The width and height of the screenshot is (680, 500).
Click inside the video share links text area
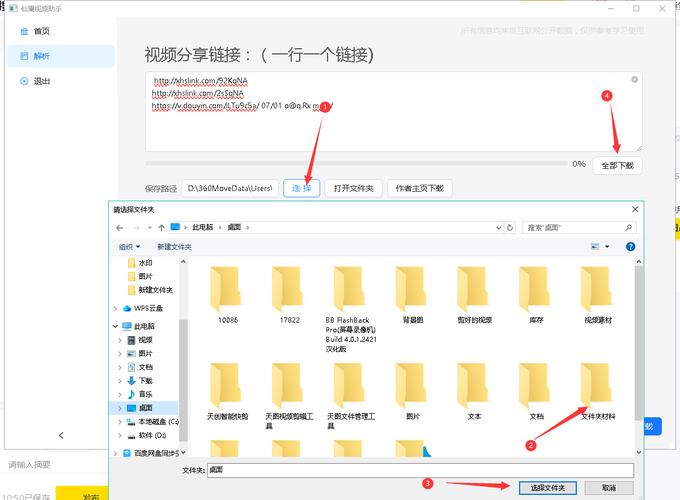coord(393,112)
